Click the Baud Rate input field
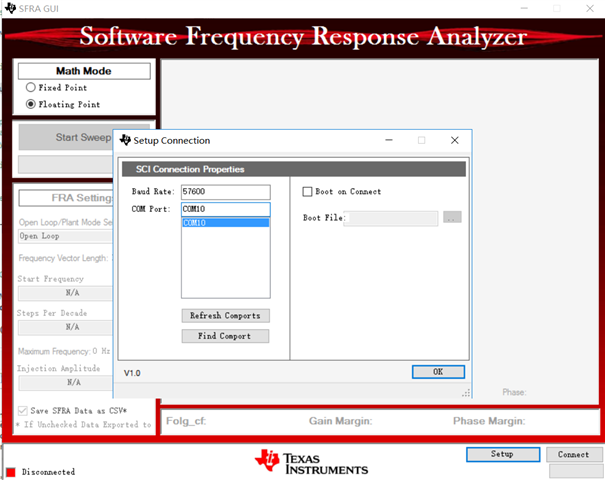Image resolution: width=605 pixels, height=480 pixels. click(x=226, y=192)
